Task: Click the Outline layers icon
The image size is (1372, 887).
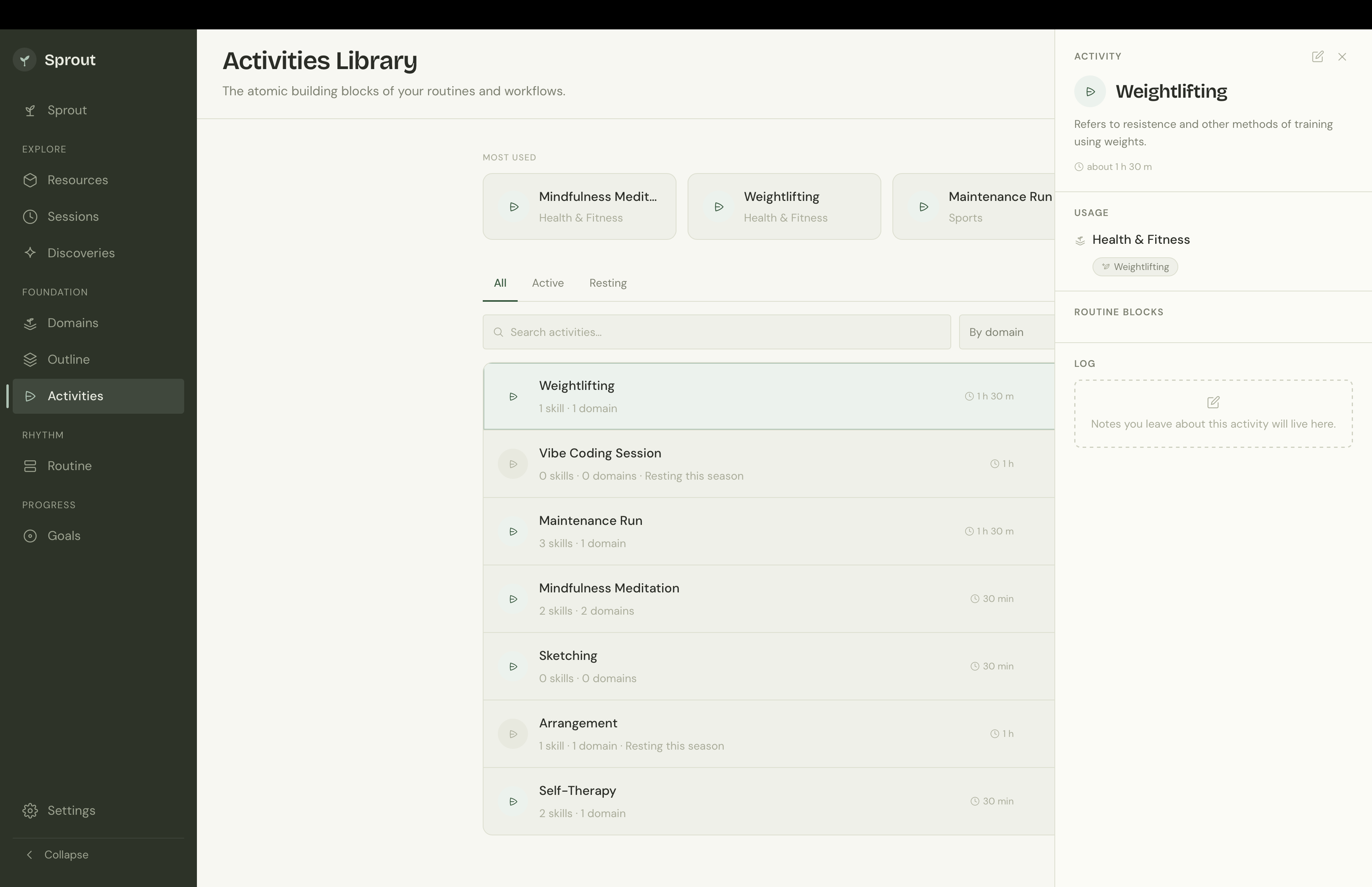Action: [x=31, y=359]
